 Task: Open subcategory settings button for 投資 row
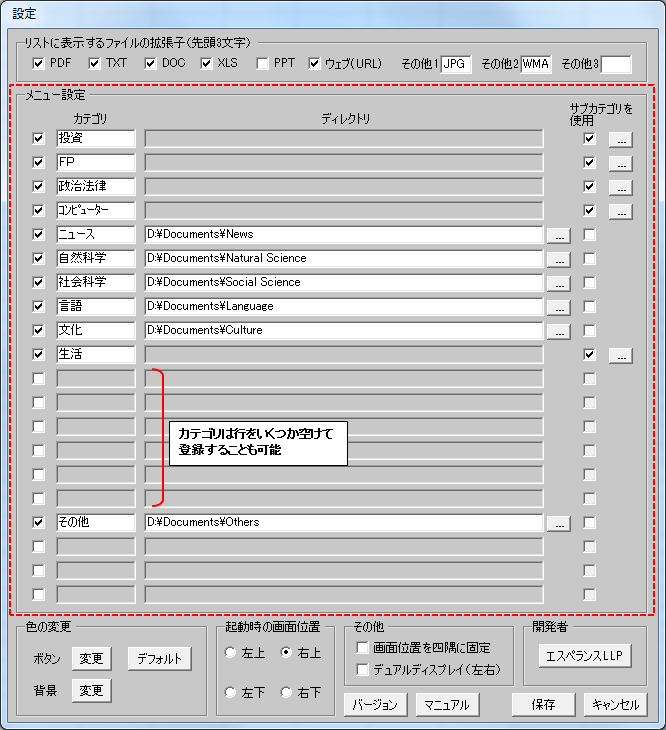(x=621, y=140)
